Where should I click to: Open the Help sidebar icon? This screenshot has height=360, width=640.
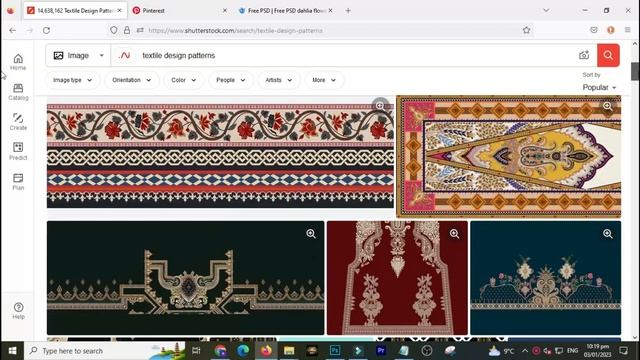18,311
